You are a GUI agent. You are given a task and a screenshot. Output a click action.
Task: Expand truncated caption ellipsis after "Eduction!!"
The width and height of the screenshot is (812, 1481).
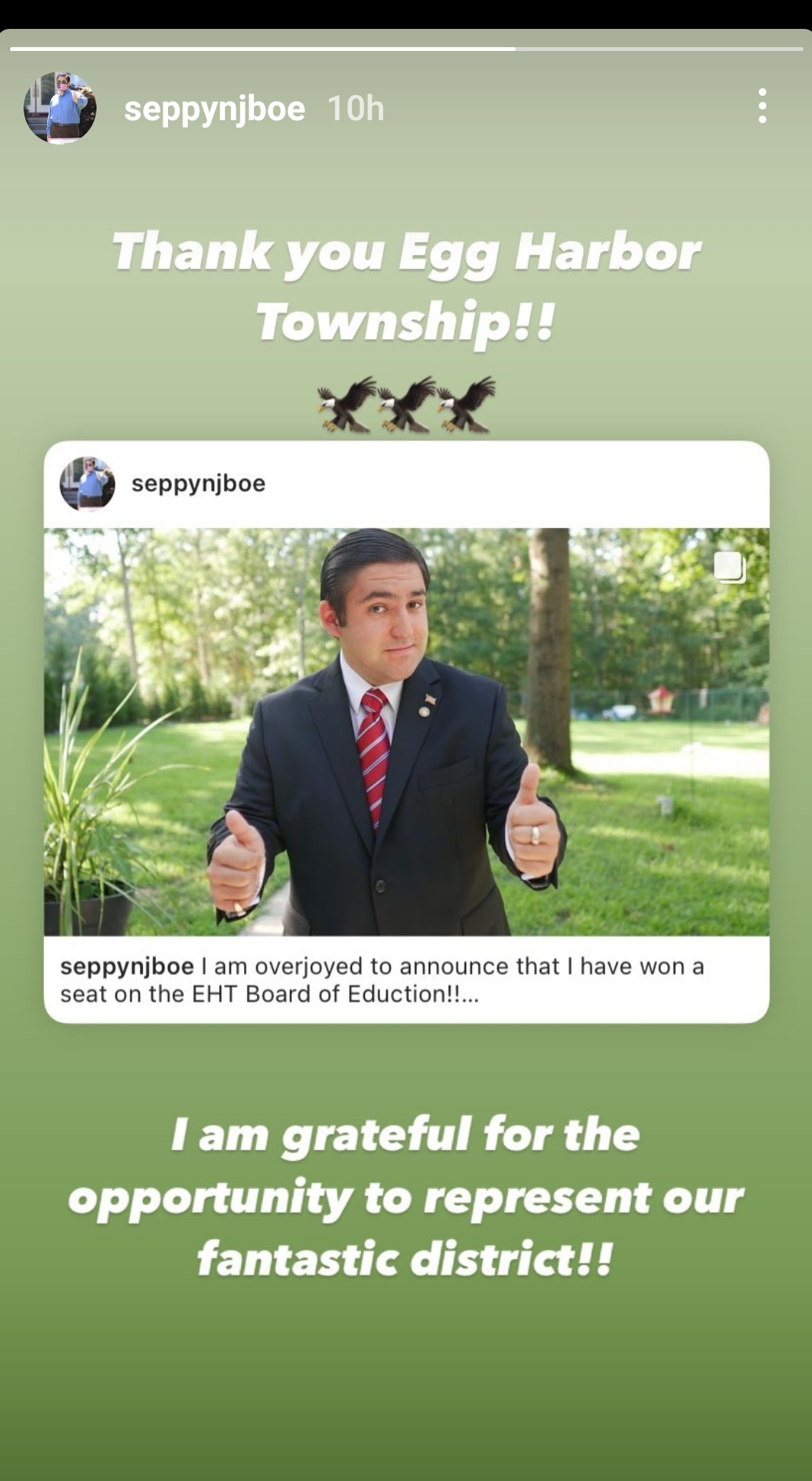click(x=470, y=994)
